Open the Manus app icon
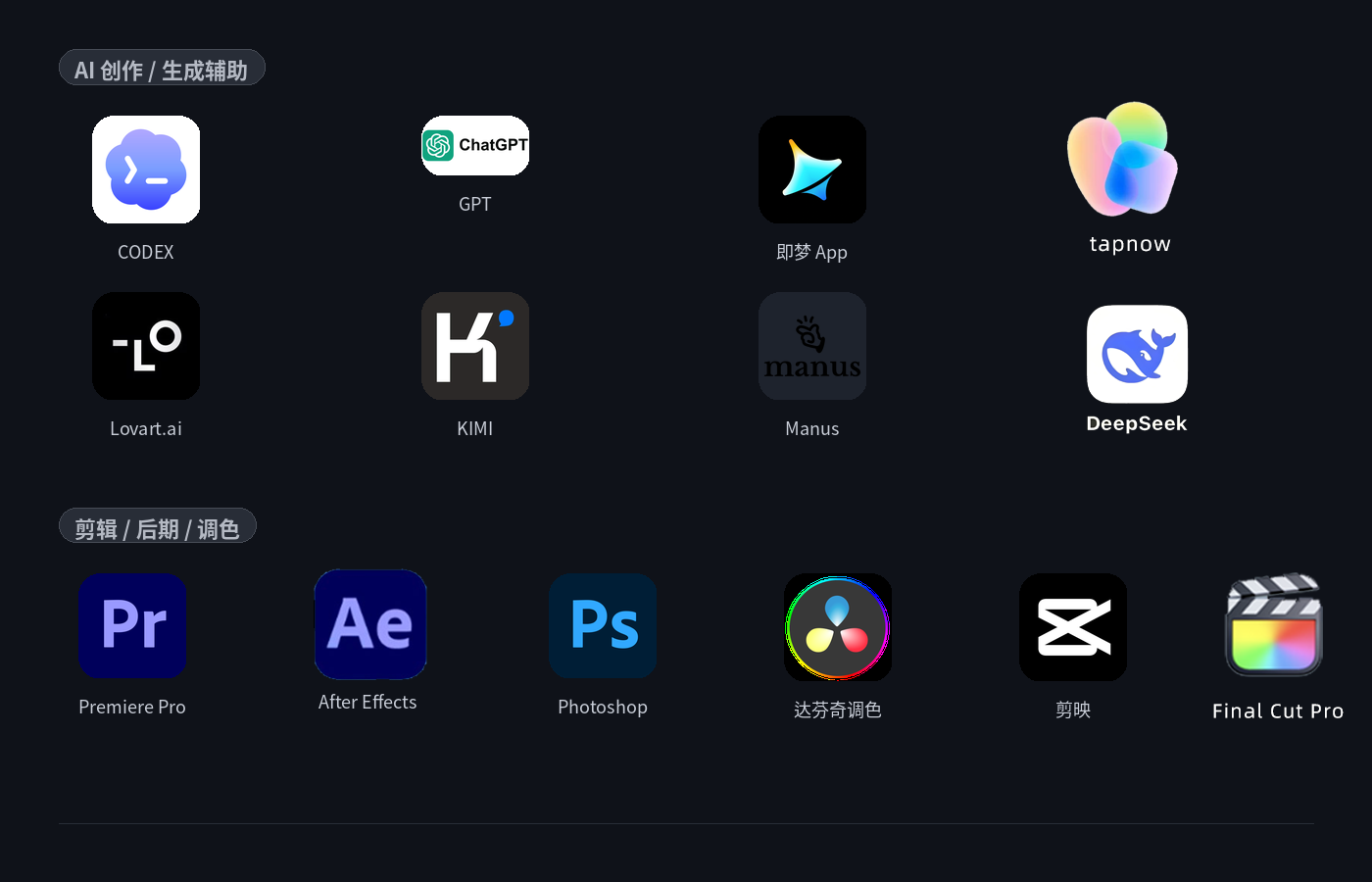1372x882 pixels. click(x=812, y=346)
